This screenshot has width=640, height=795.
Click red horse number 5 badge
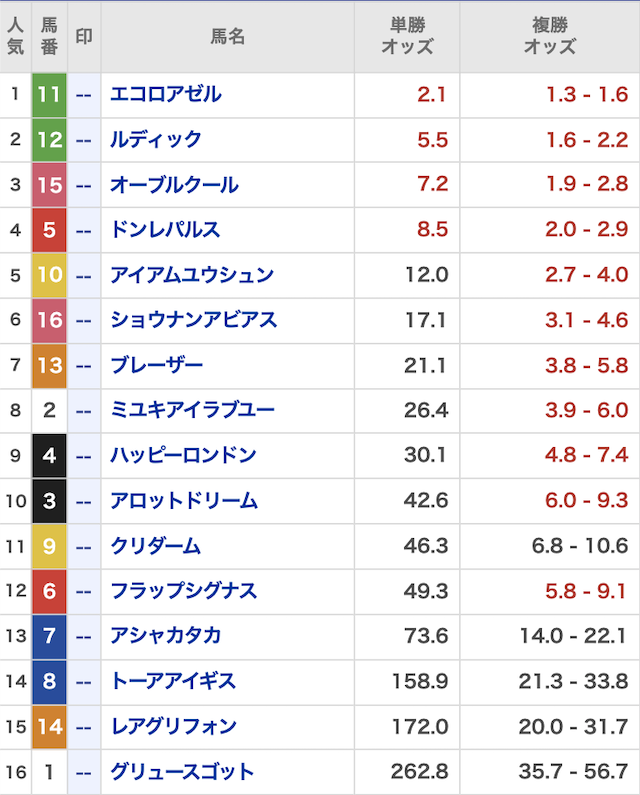pyautogui.click(x=49, y=230)
